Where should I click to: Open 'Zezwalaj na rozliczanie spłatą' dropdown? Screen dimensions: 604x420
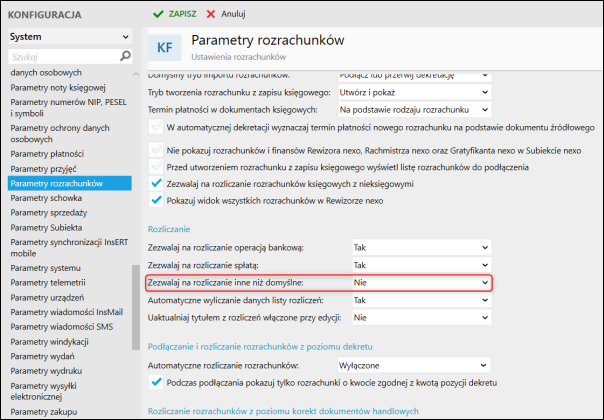(x=421, y=265)
